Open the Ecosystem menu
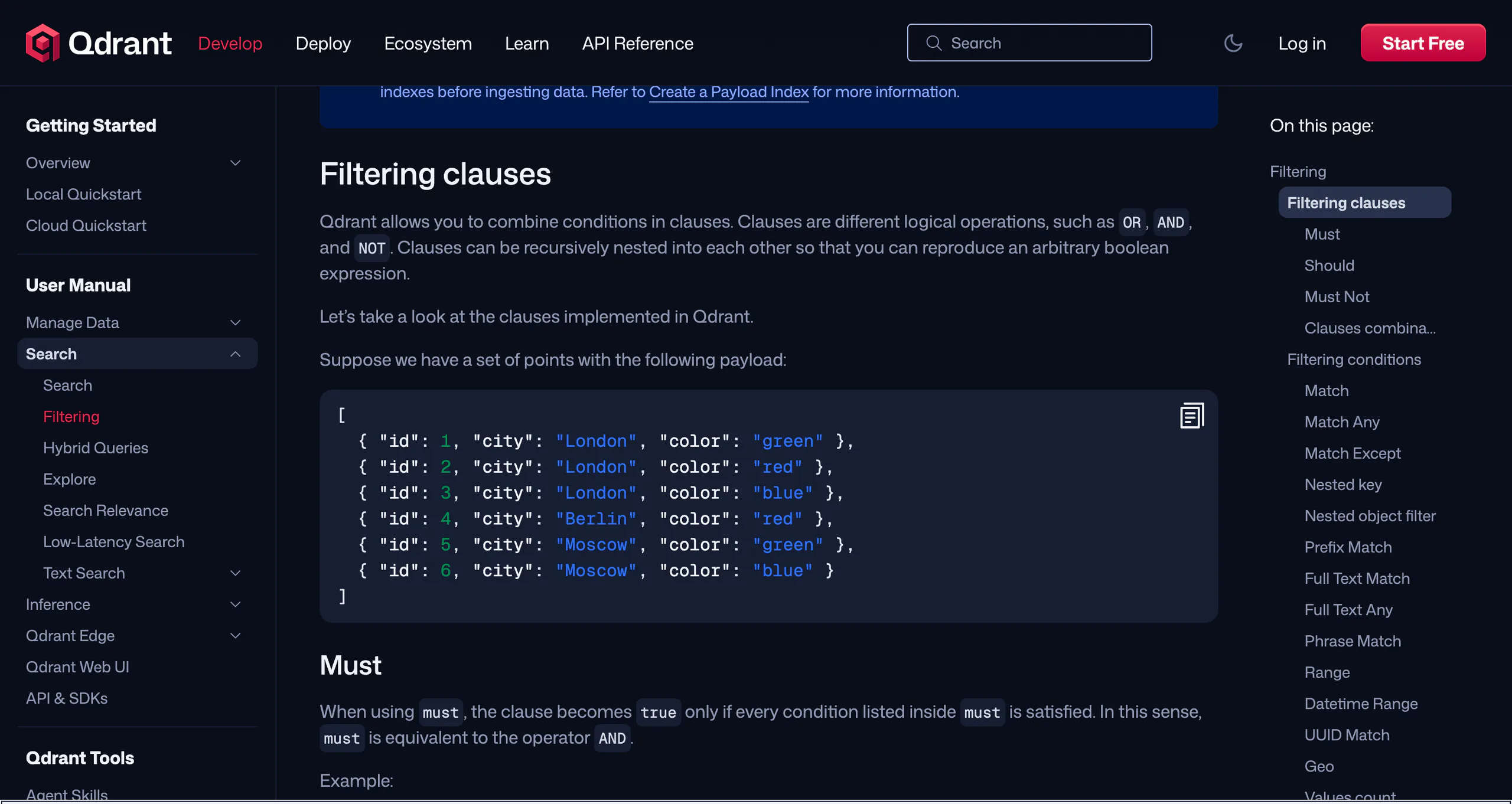This screenshot has width=1512, height=804. coord(428,43)
